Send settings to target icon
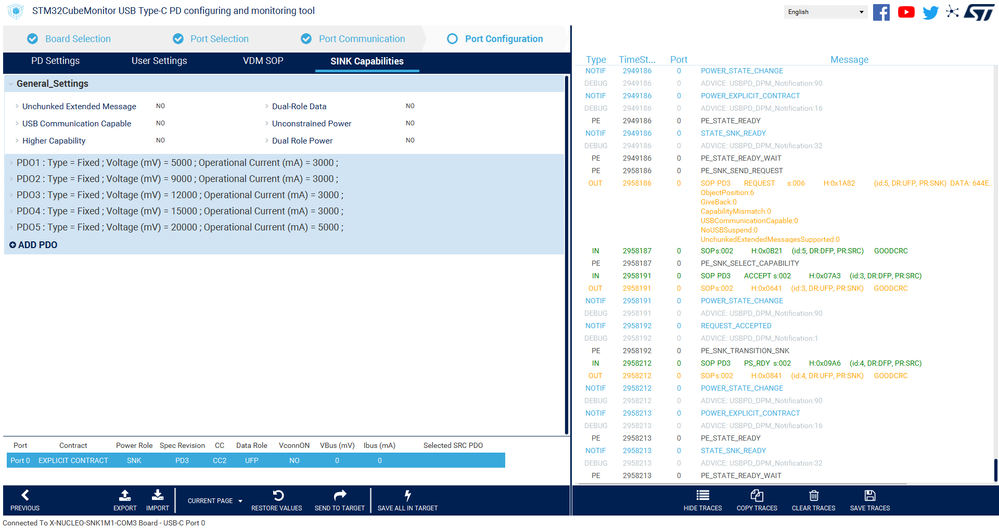This screenshot has height=529, width=999. 340,500
